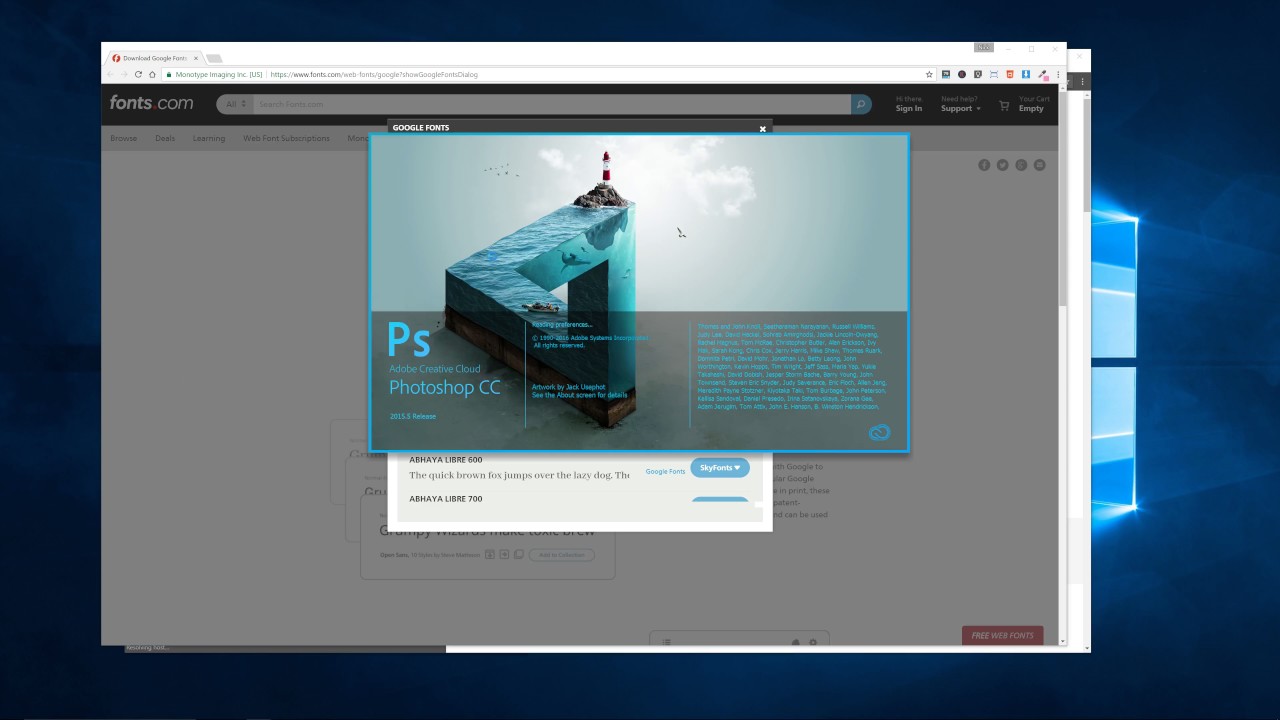Click the green secure padlock icon
Viewport: 1280px width, 720px height.
pos(170,74)
